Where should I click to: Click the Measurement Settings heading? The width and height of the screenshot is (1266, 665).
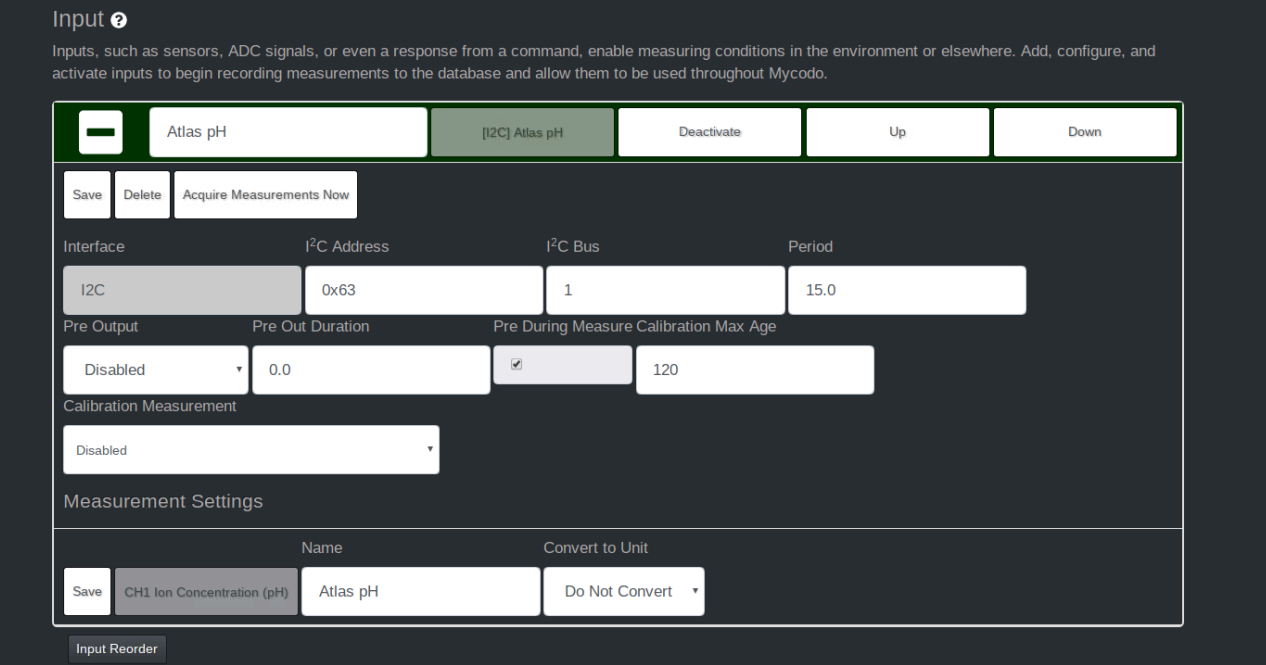(x=163, y=502)
